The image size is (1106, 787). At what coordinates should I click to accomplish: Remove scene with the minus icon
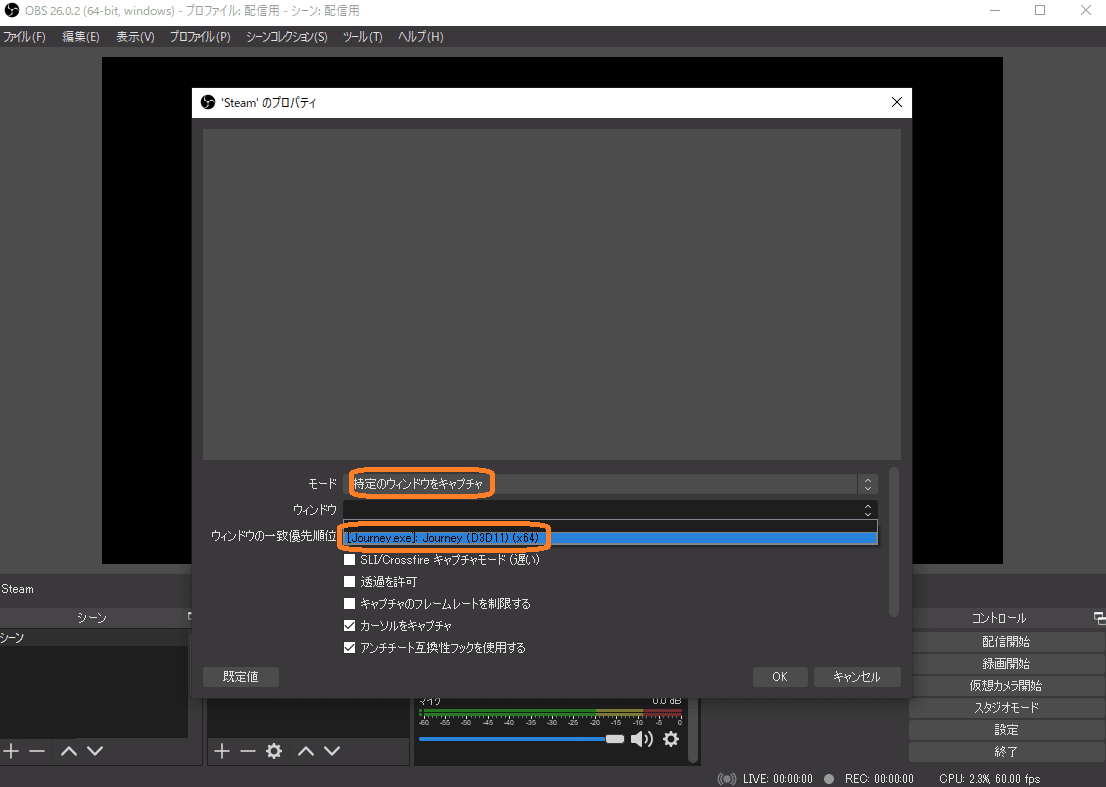coord(37,751)
